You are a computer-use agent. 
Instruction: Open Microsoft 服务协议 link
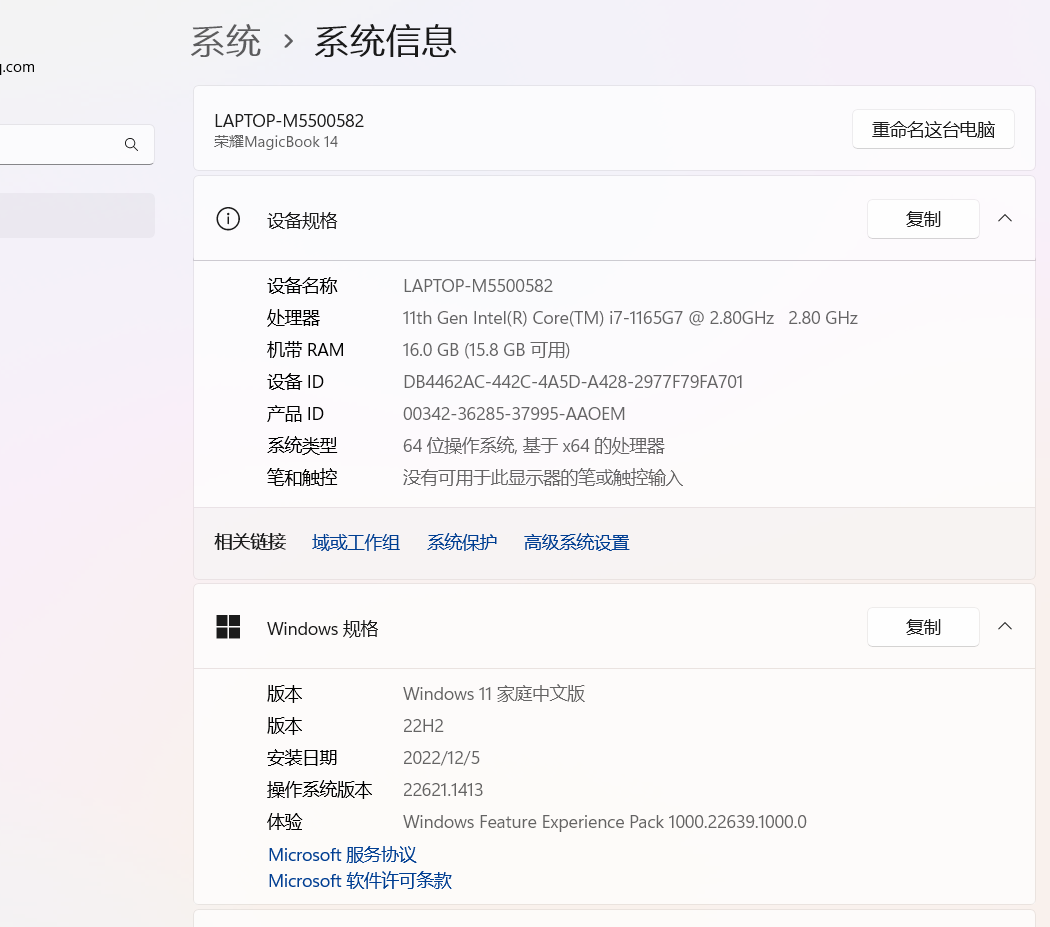point(342,855)
